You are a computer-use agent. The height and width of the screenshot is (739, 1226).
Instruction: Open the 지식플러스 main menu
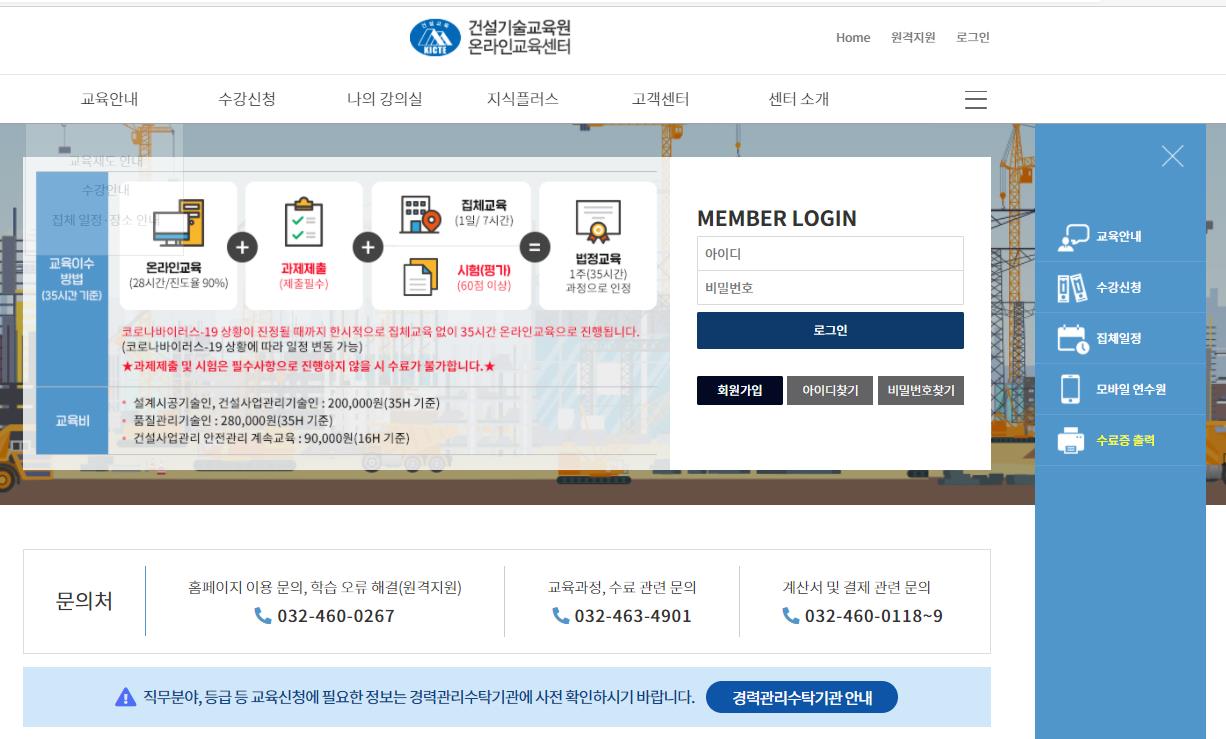coord(523,99)
